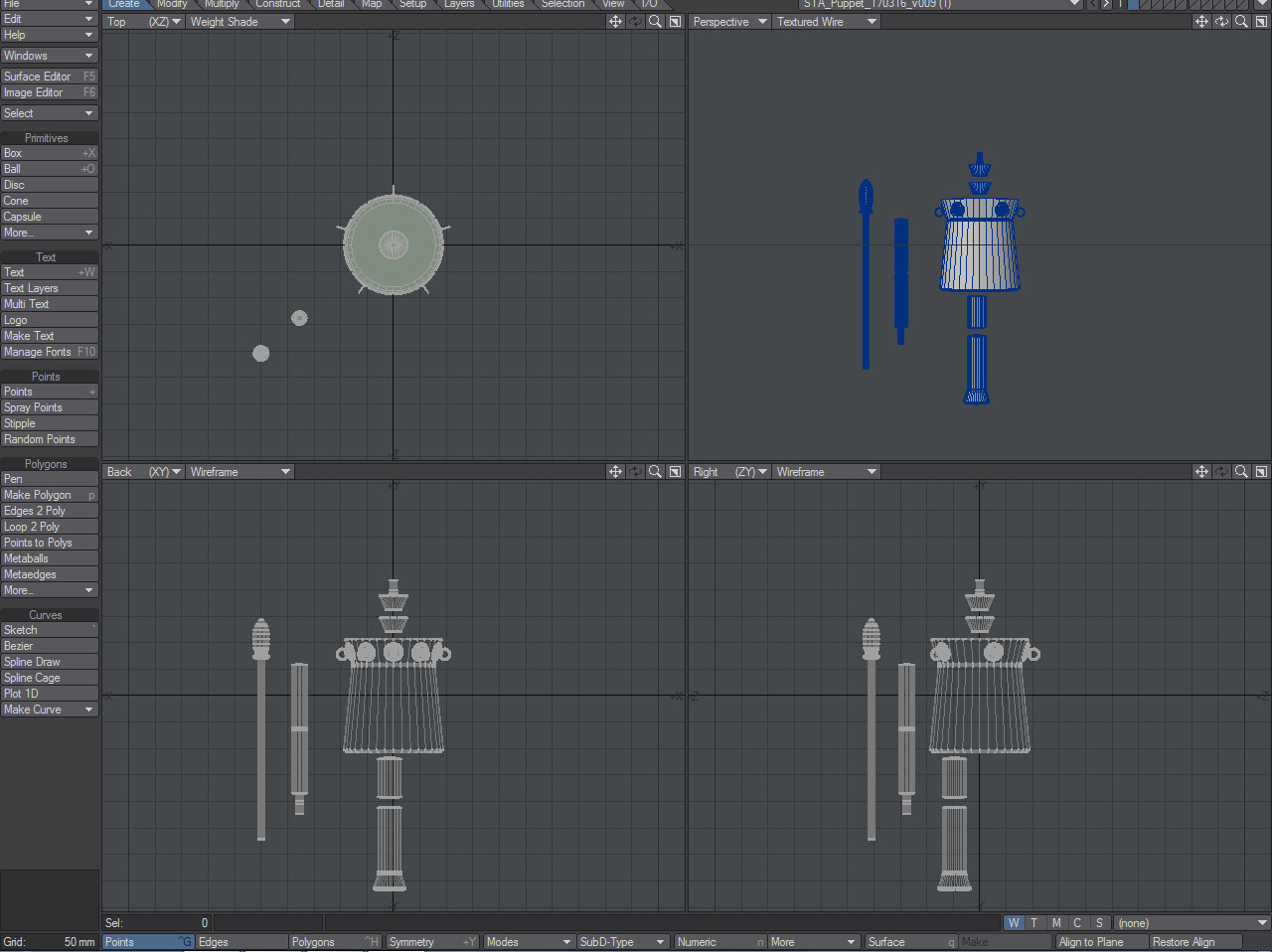Switch to the Multiply tab
1272x952 pixels.
click(x=221, y=4)
